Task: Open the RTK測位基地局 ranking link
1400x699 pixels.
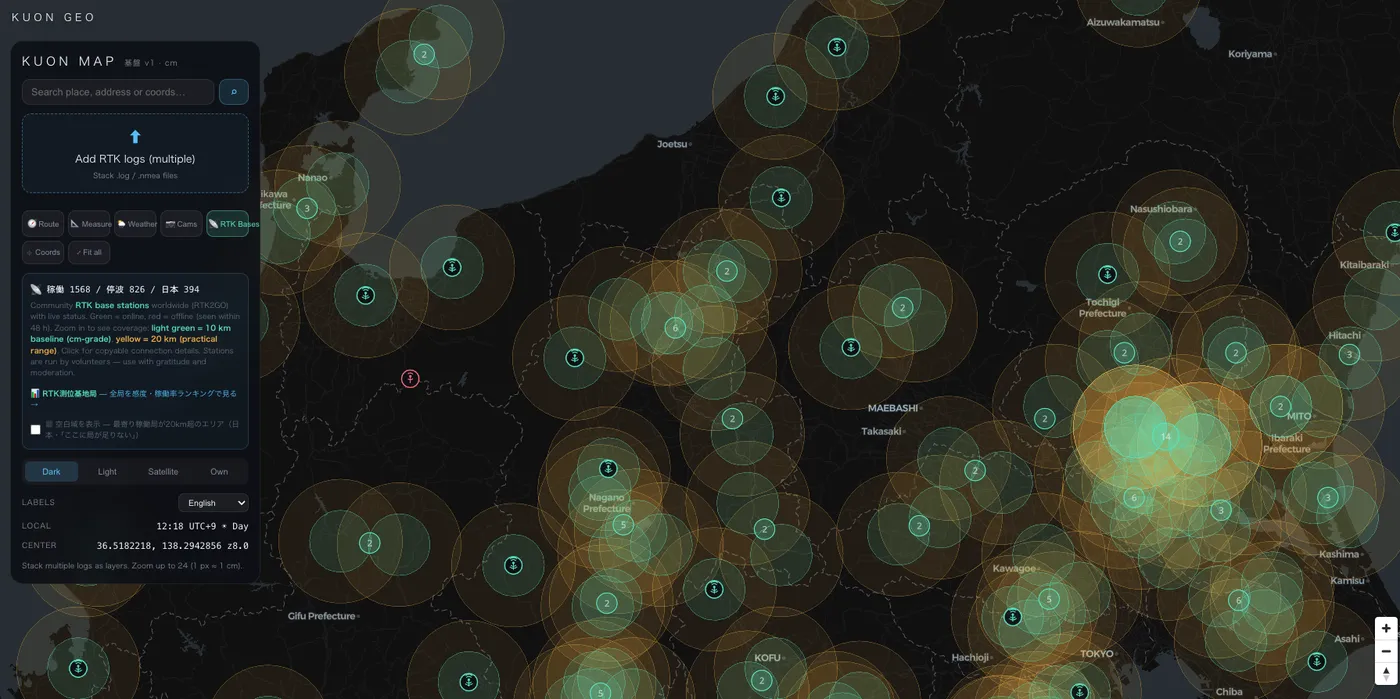Action: click(134, 398)
